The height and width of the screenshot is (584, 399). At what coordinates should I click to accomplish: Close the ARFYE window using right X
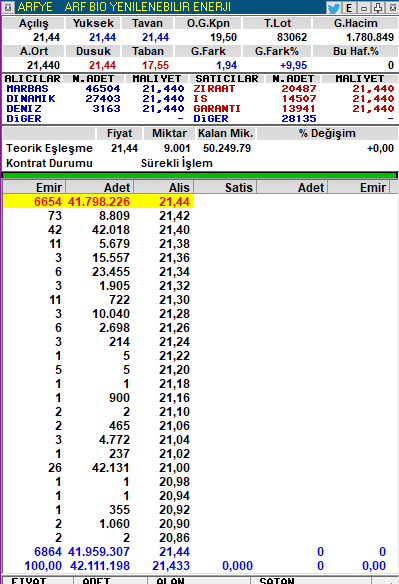click(392, 7)
